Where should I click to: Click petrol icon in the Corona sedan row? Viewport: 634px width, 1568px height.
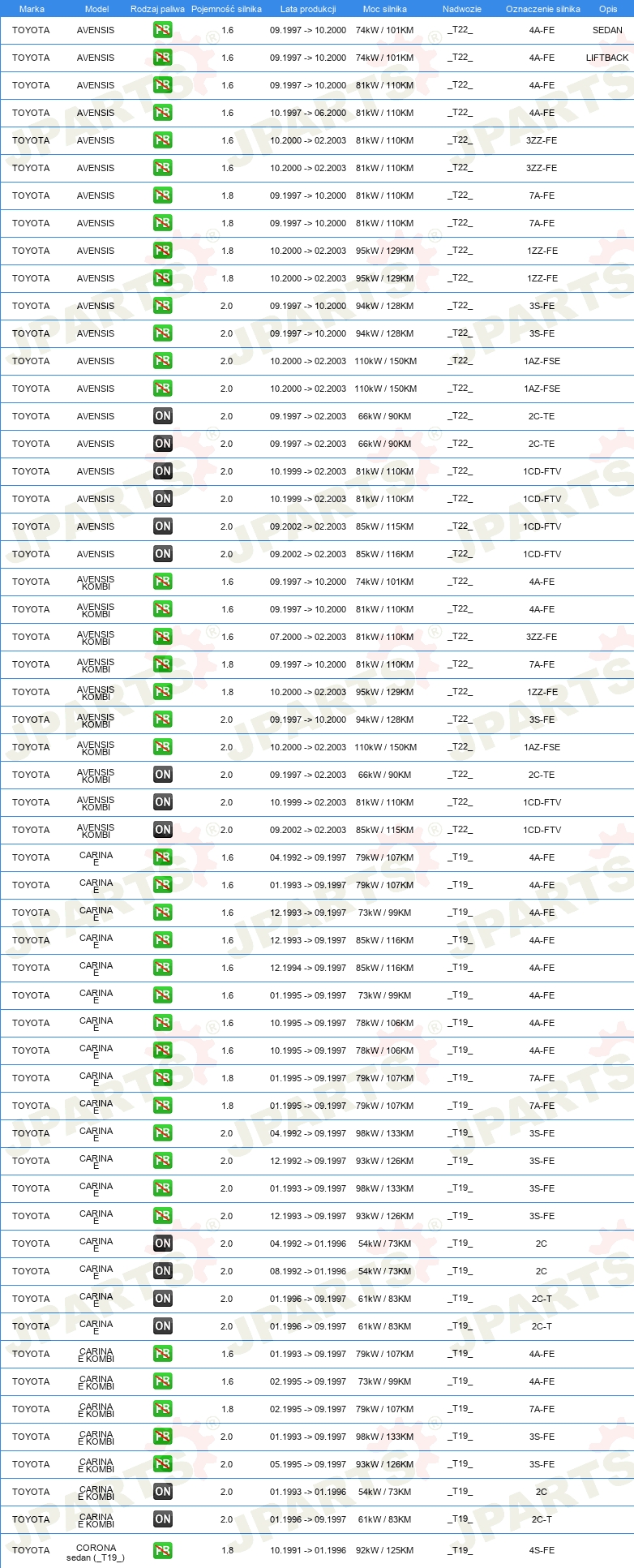pyautogui.click(x=163, y=1550)
